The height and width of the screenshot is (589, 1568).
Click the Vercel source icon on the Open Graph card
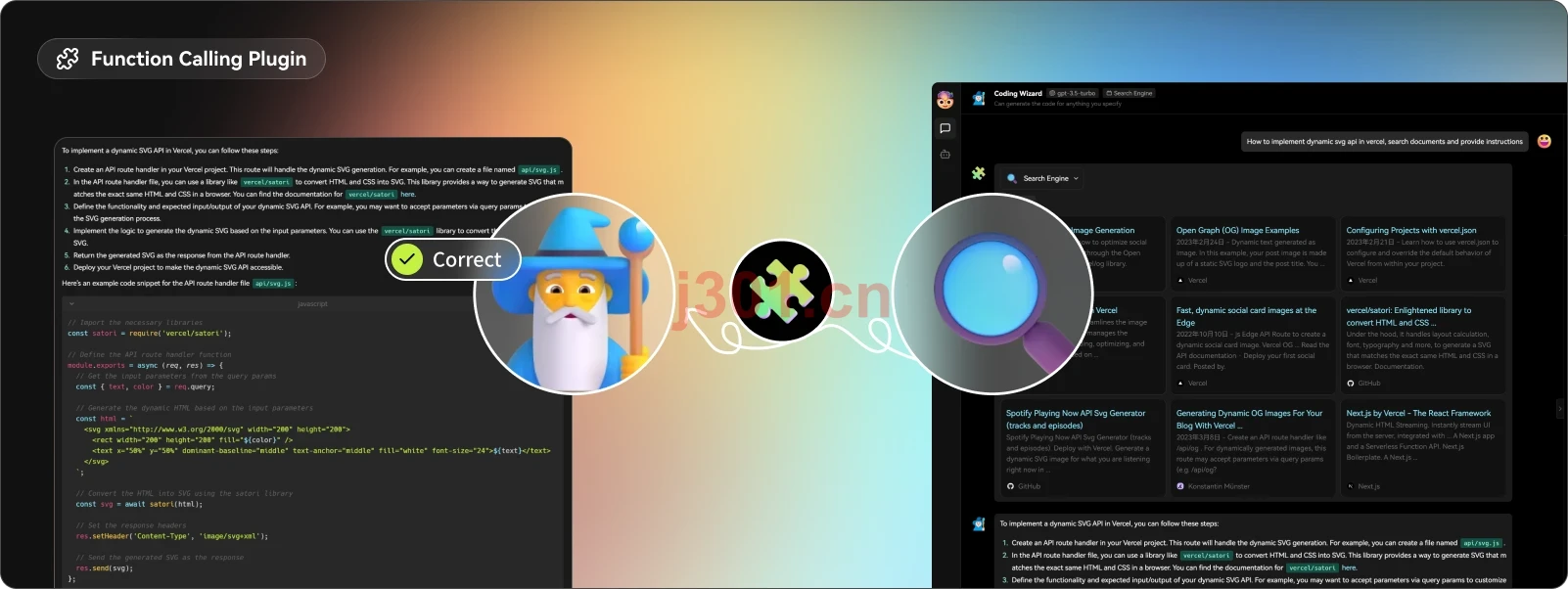1180,281
